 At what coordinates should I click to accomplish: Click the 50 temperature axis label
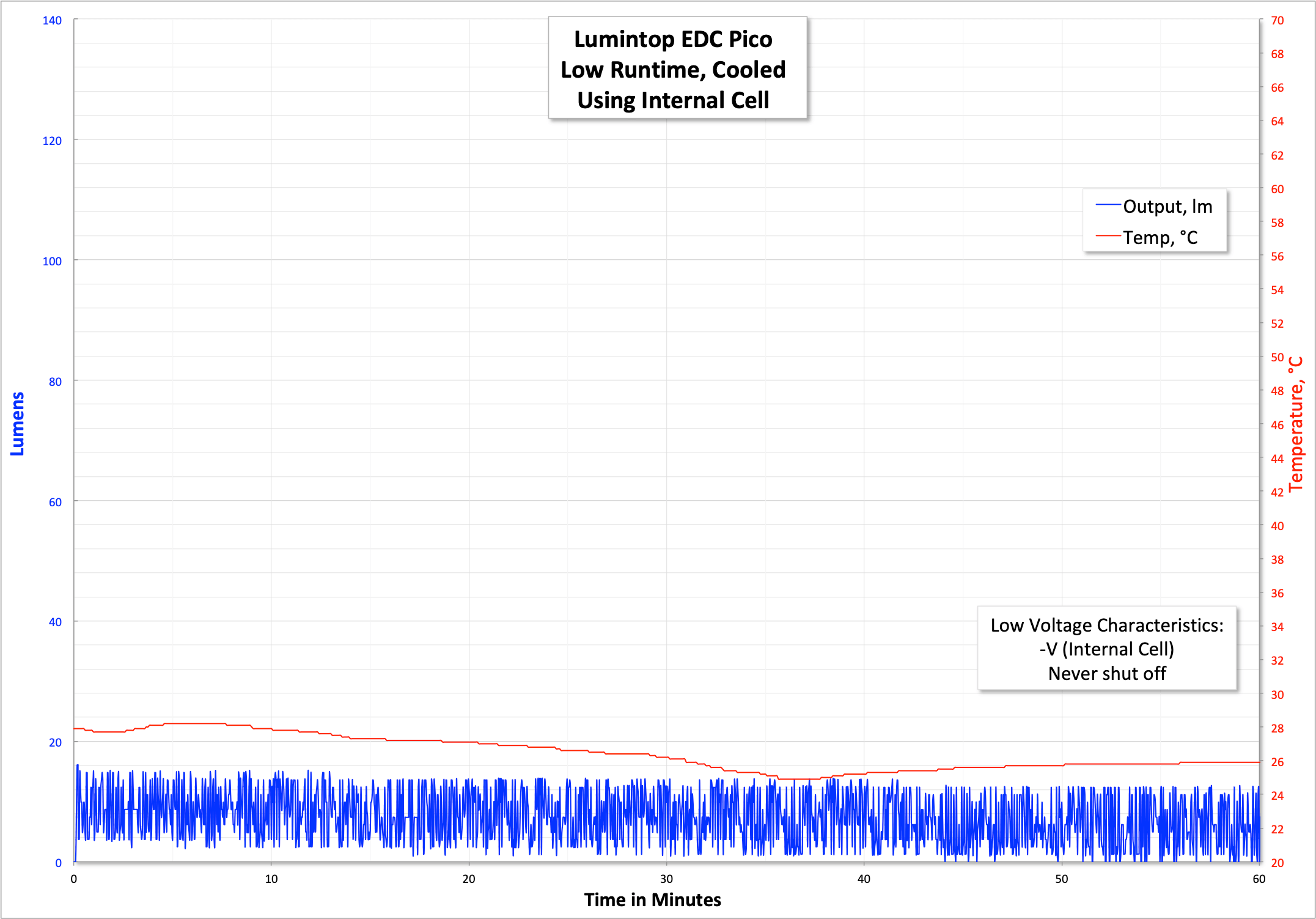pos(1277,357)
